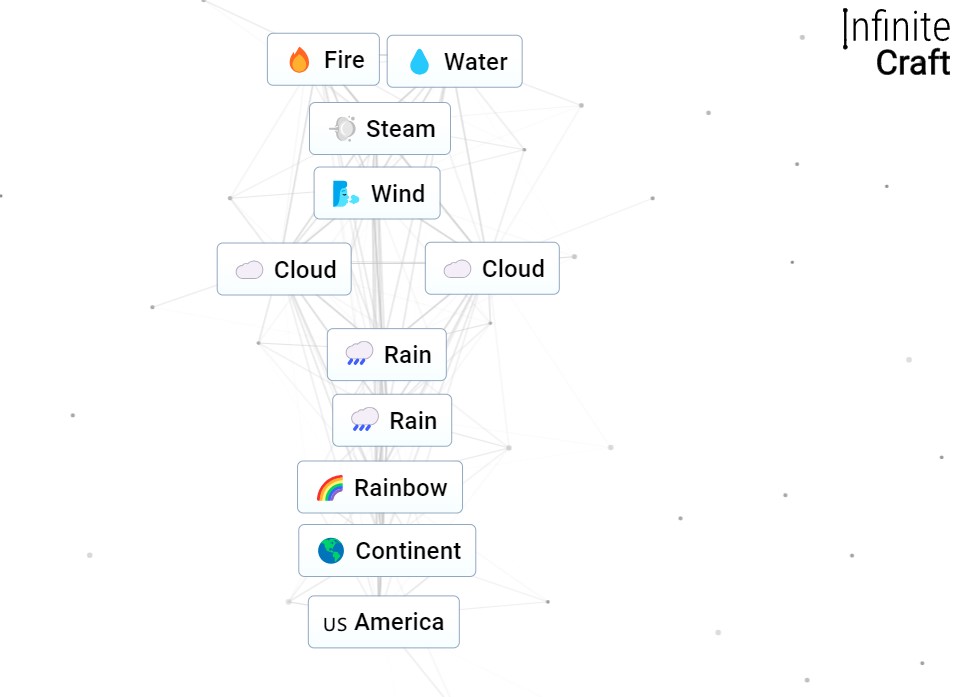Click the flame icon on Fire

(299, 60)
